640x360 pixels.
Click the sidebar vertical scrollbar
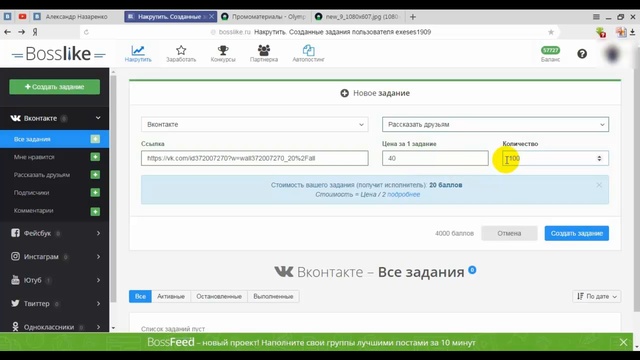pyautogui.click(x=113, y=188)
